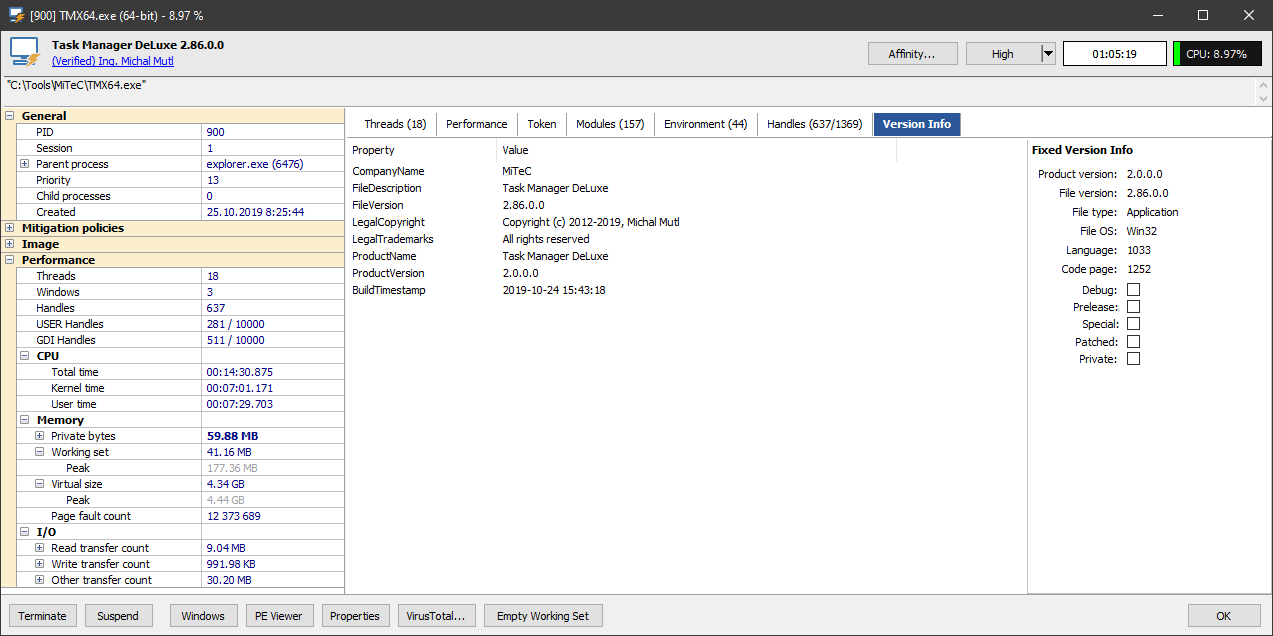Expand the Write transfer count row
Screen dimensions: 1273x636
(x=39, y=564)
